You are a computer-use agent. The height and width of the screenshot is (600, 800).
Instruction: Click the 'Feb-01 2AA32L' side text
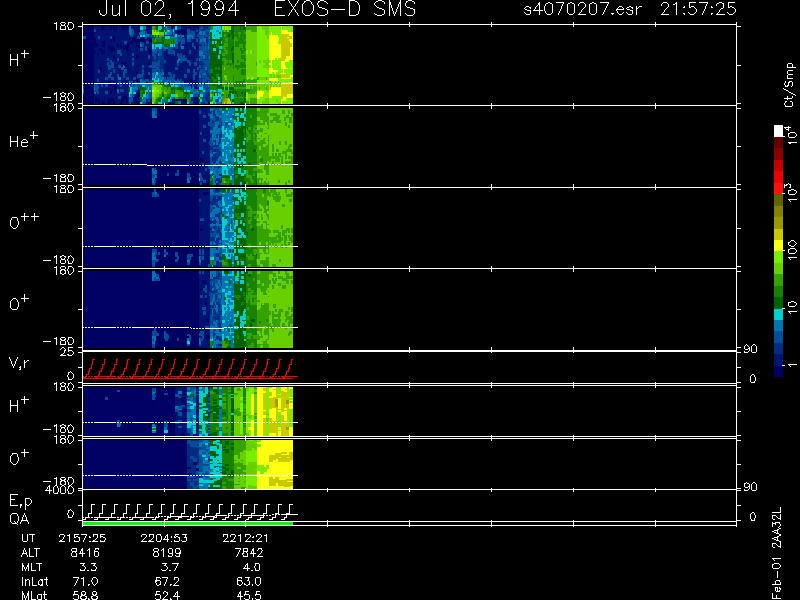point(777,553)
